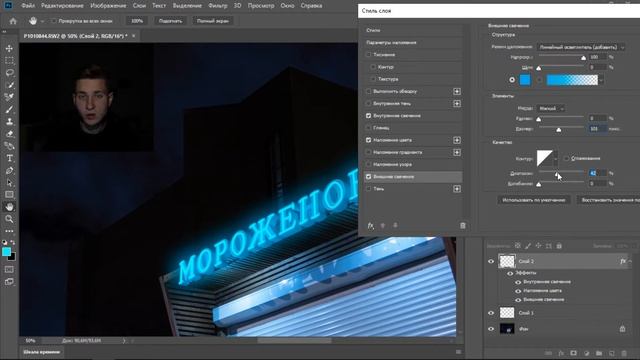Enable the Текстура sub-option checkbox
The width and height of the screenshot is (640, 360).
point(373,79)
